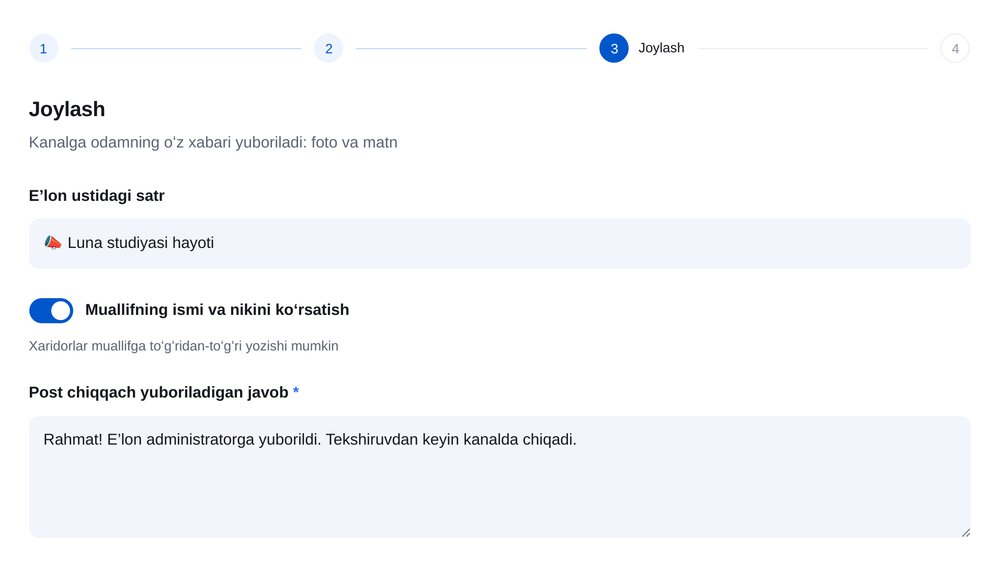1000x567 pixels.
Task: Toggle Muallifning ismi va nikini ko'rsatish switch
Action: [51, 311]
